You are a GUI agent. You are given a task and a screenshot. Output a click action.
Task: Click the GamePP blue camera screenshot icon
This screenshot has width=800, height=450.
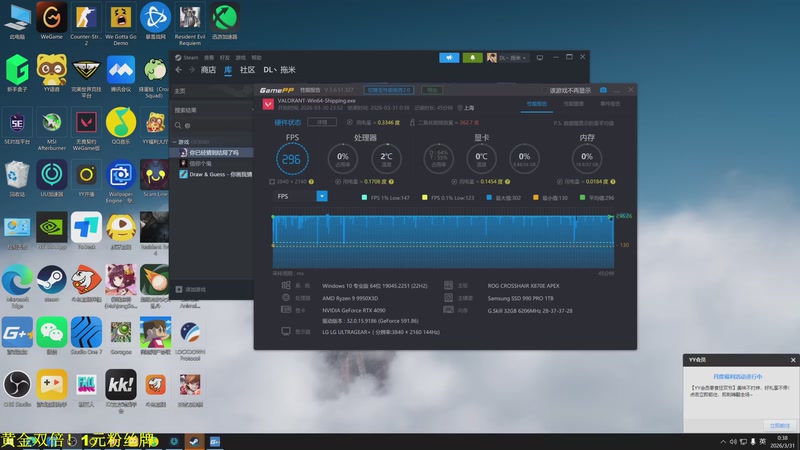pos(603,90)
